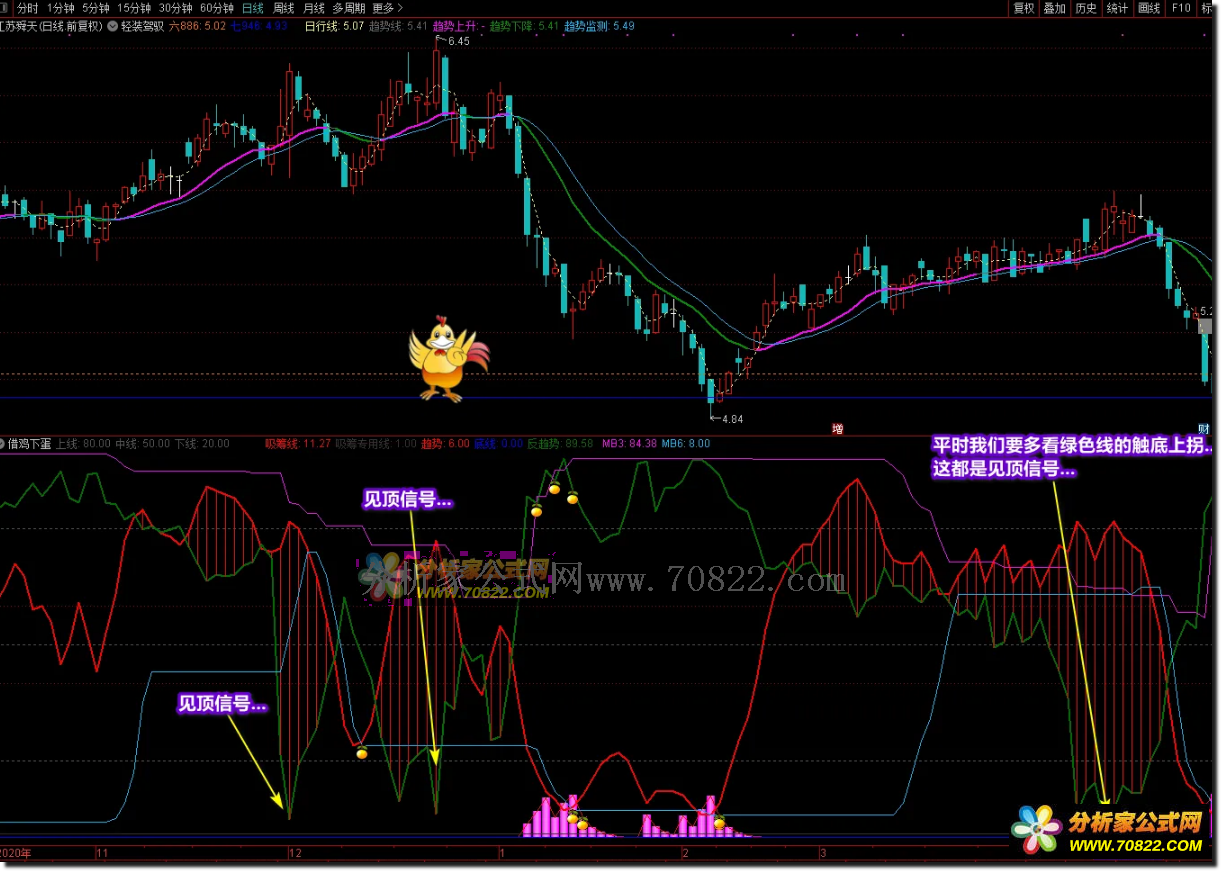Select the 1分钟 period
The image size is (1222, 871).
pyautogui.click(x=61, y=8)
